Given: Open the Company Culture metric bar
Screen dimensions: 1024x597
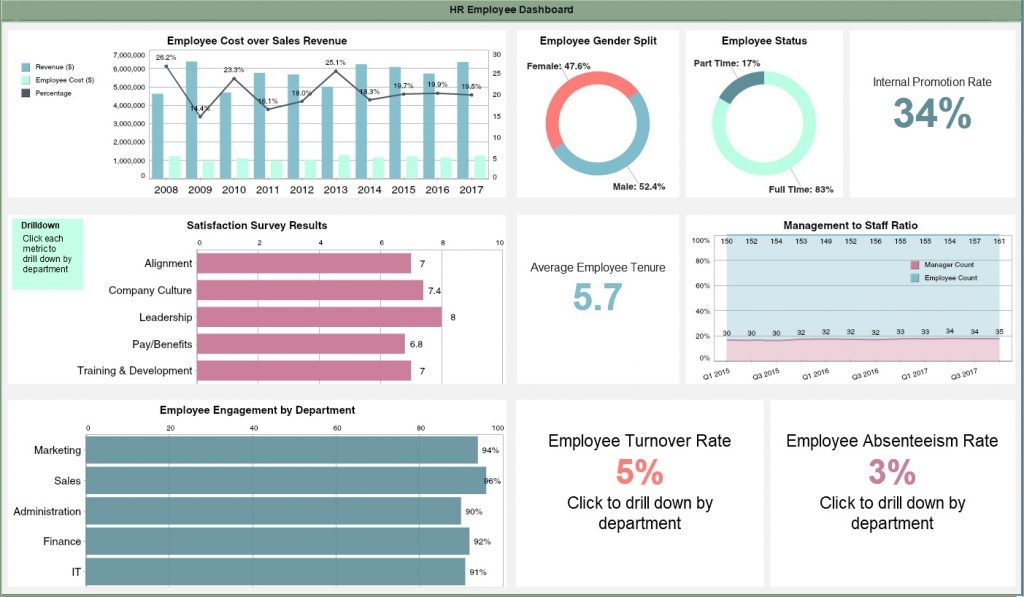Looking at the screenshot, I should click(x=310, y=290).
